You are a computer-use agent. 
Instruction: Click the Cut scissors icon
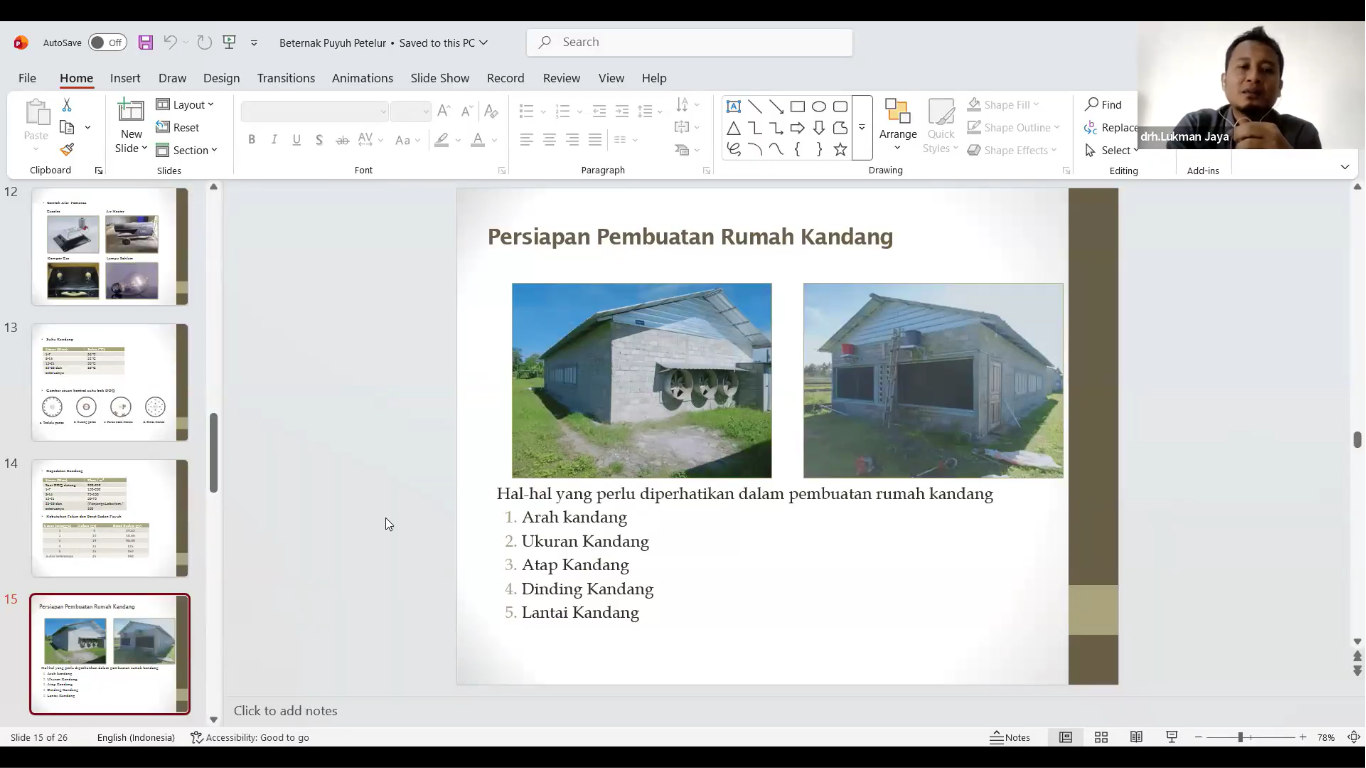(67, 105)
